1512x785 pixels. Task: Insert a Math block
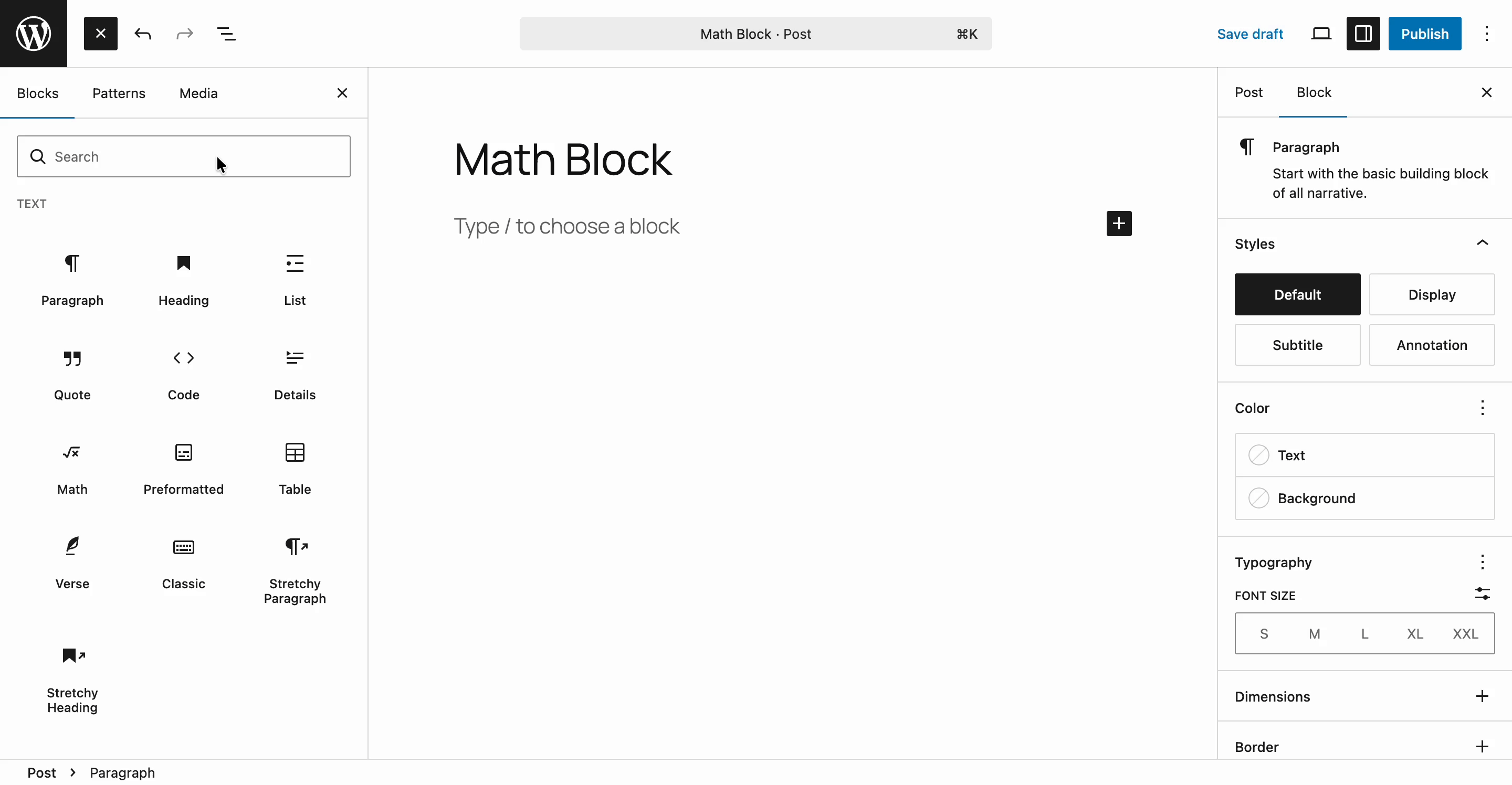pos(71,466)
